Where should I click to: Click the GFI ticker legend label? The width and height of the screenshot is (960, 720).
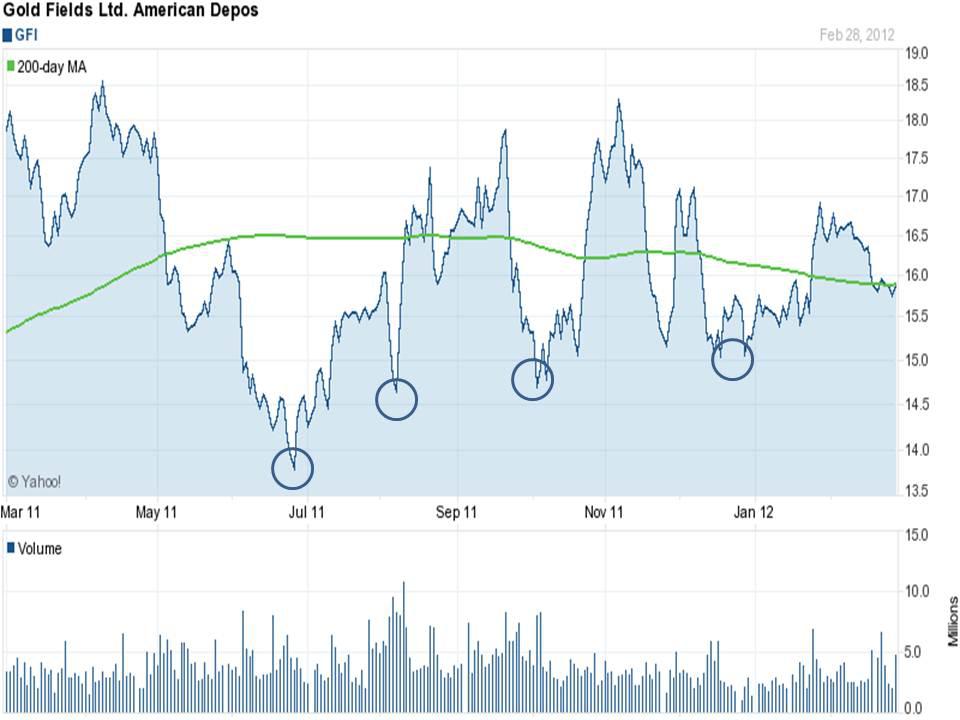[x=26, y=35]
